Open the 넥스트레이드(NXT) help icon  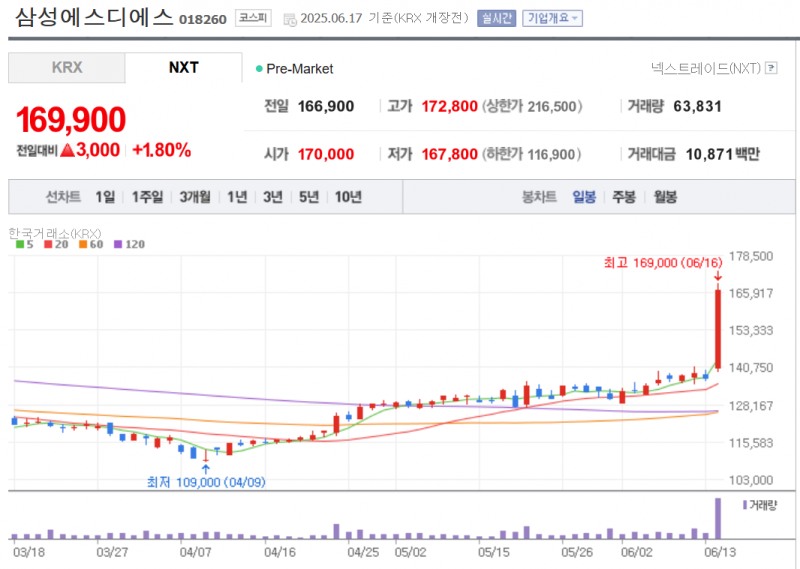[x=771, y=68]
